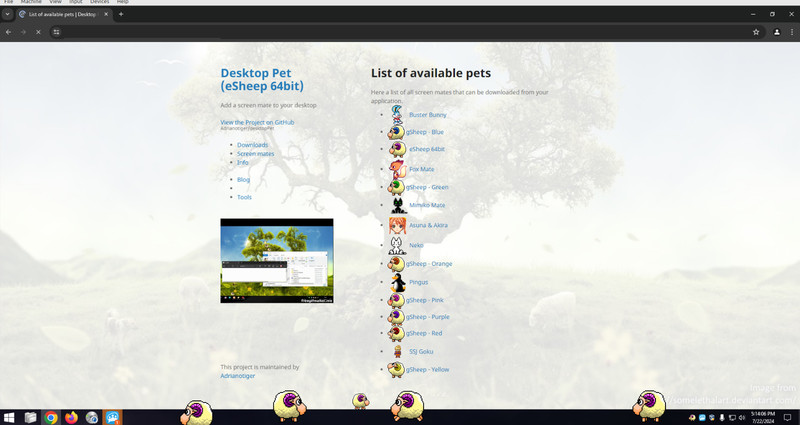Go to the Screen mates page
This screenshot has height=425, width=800.
click(256, 154)
